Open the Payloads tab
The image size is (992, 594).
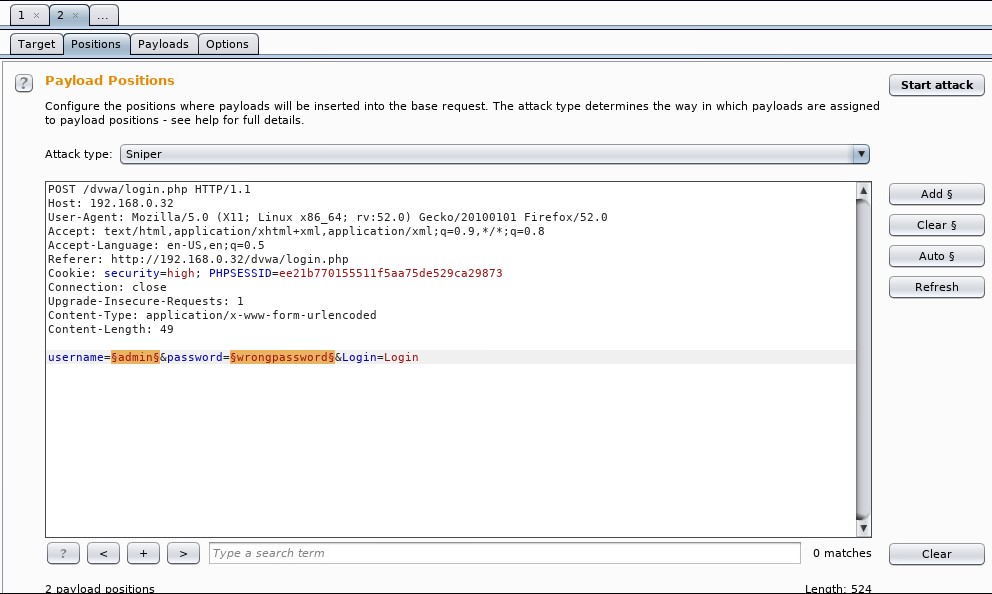click(x=163, y=44)
